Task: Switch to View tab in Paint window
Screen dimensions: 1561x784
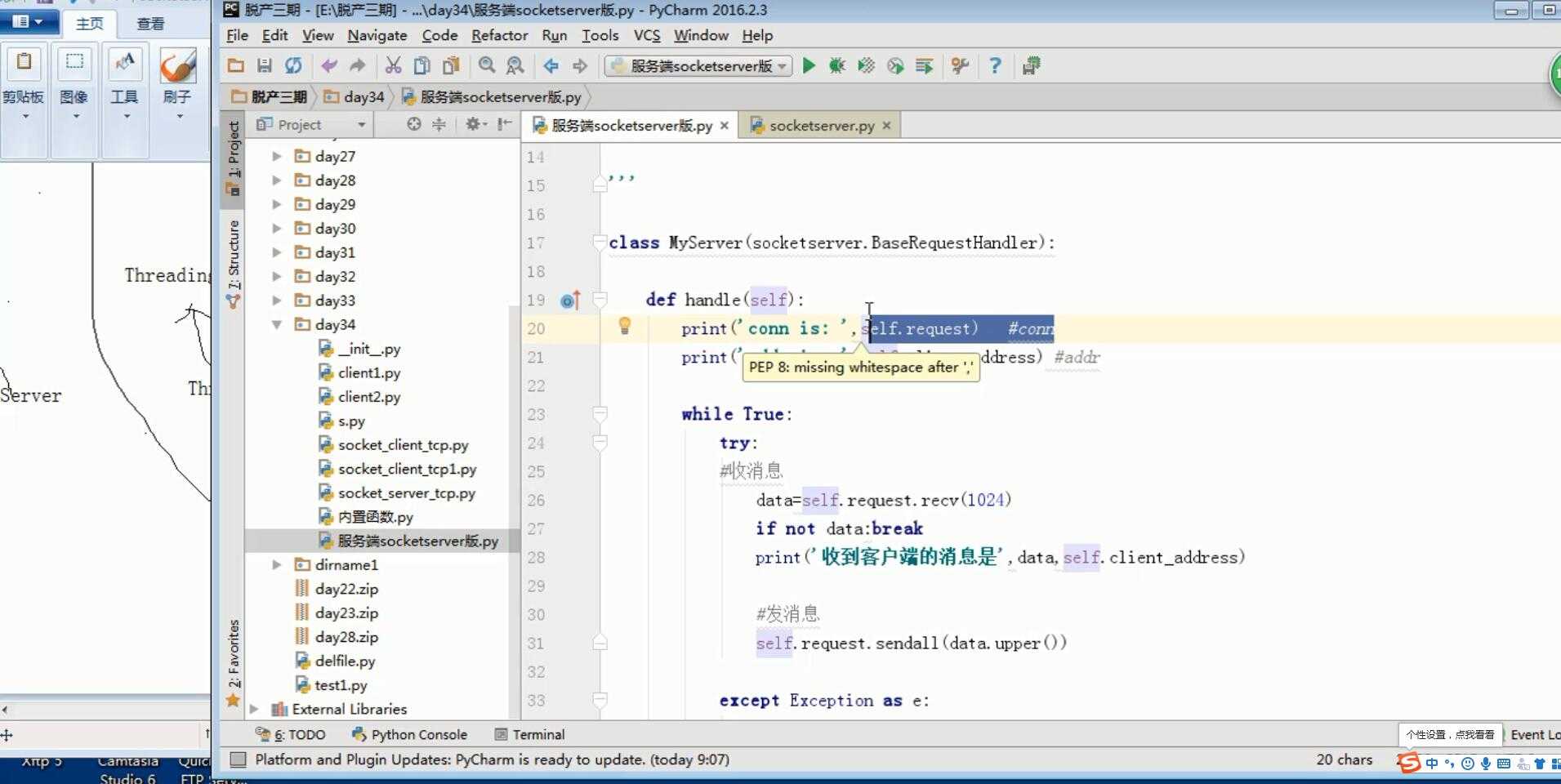Action: [150, 24]
